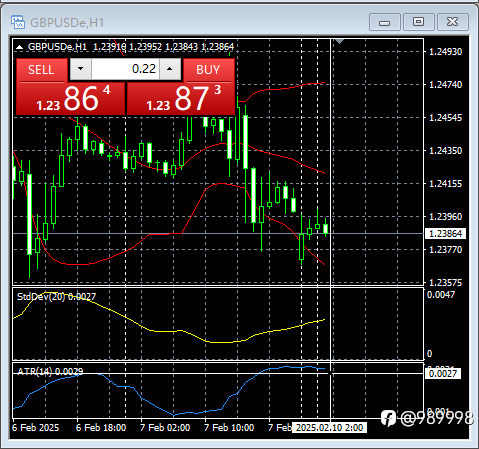479x449 pixels.
Task: Click the 1.23575 price scale value
Action: 445,283
